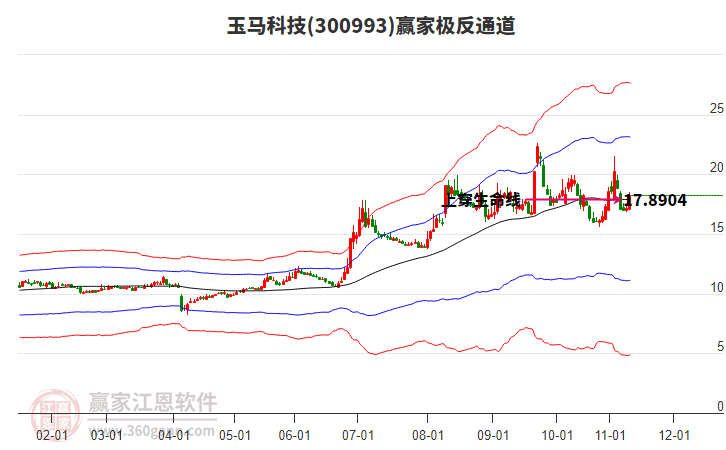Select the 0 y-axis label
This screenshot has width=726, height=450.
720,406
